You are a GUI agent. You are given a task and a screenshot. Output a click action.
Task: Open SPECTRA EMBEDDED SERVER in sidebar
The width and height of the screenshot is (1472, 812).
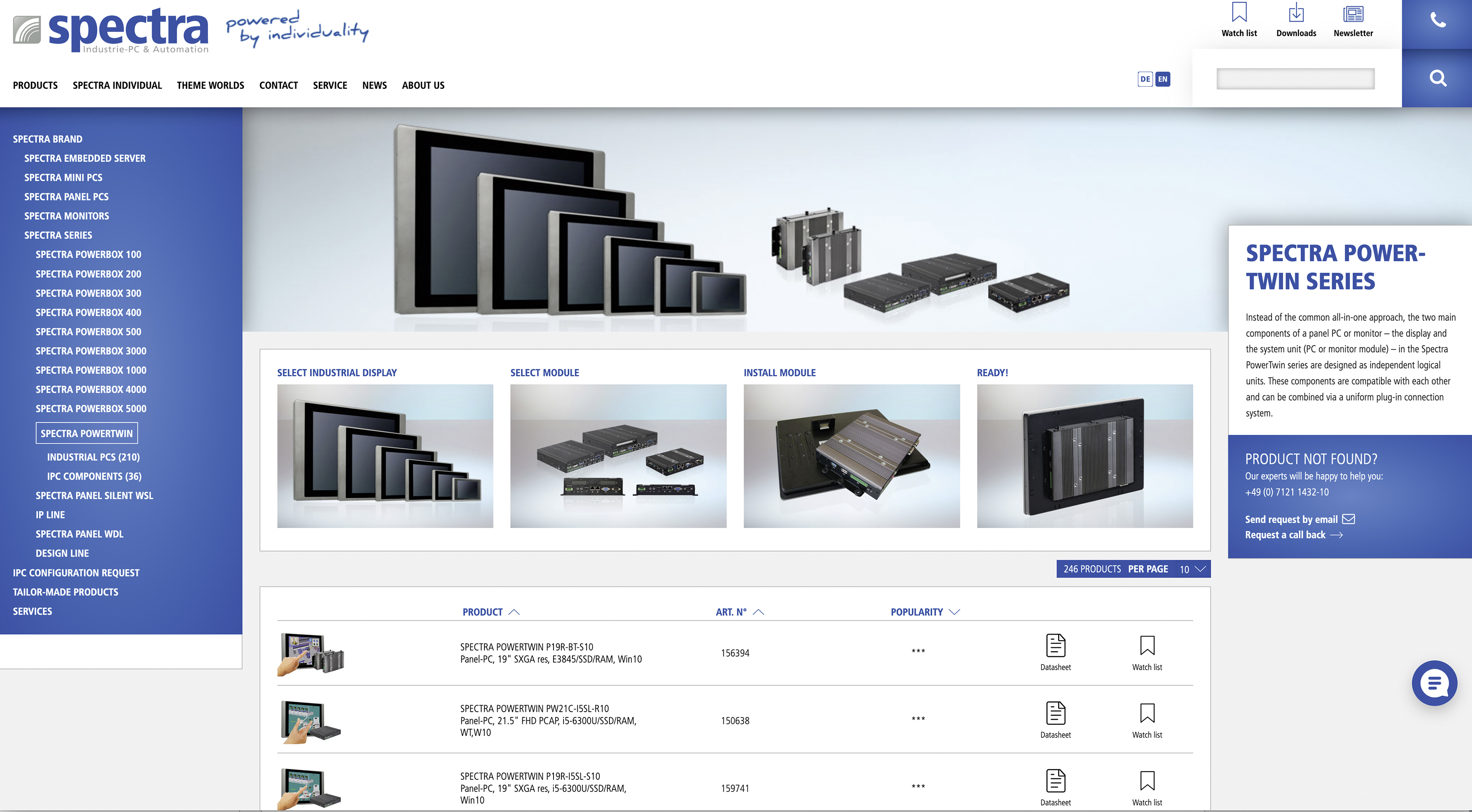coord(85,158)
